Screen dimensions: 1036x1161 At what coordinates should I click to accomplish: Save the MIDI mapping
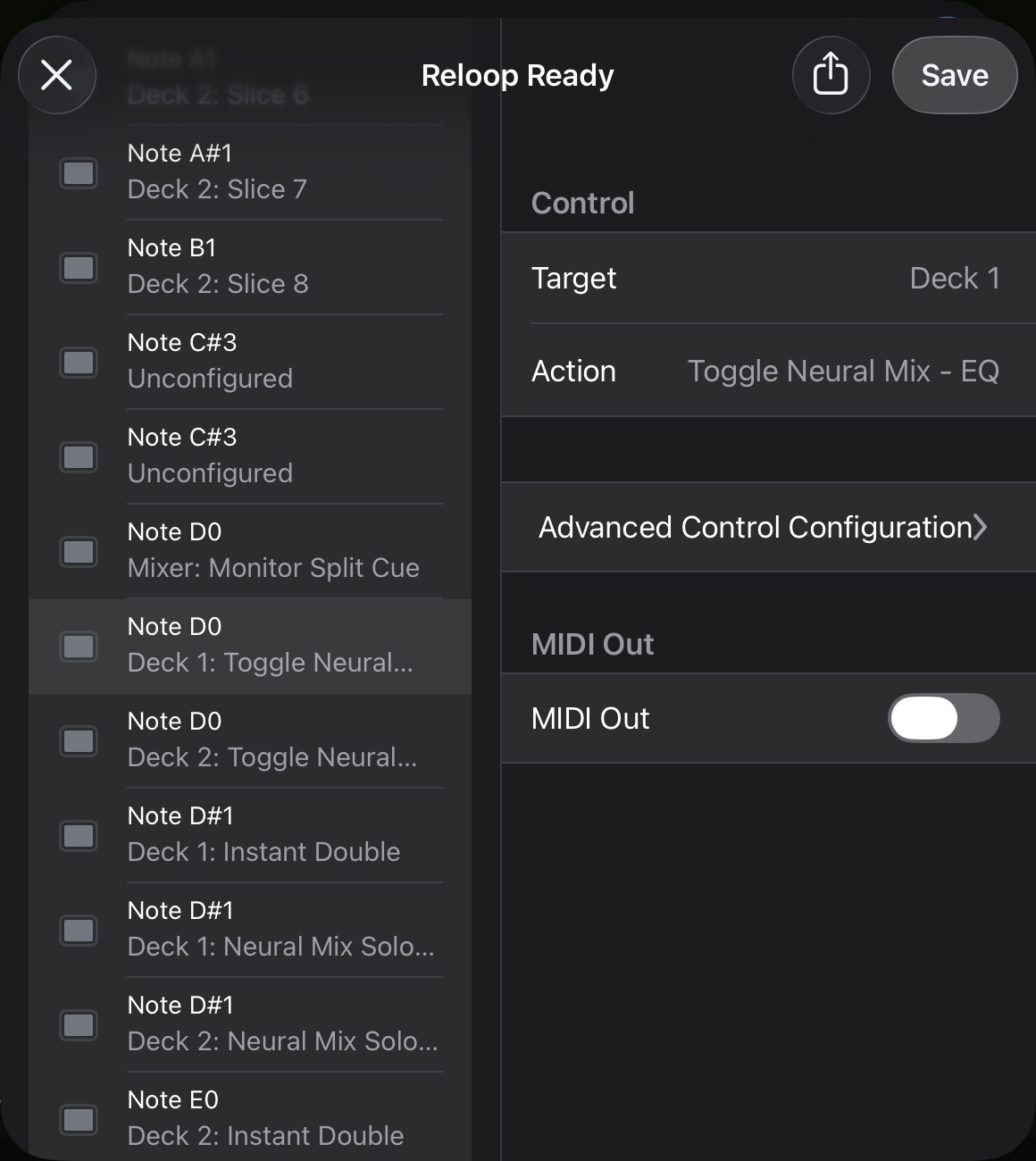tap(954, 75)
